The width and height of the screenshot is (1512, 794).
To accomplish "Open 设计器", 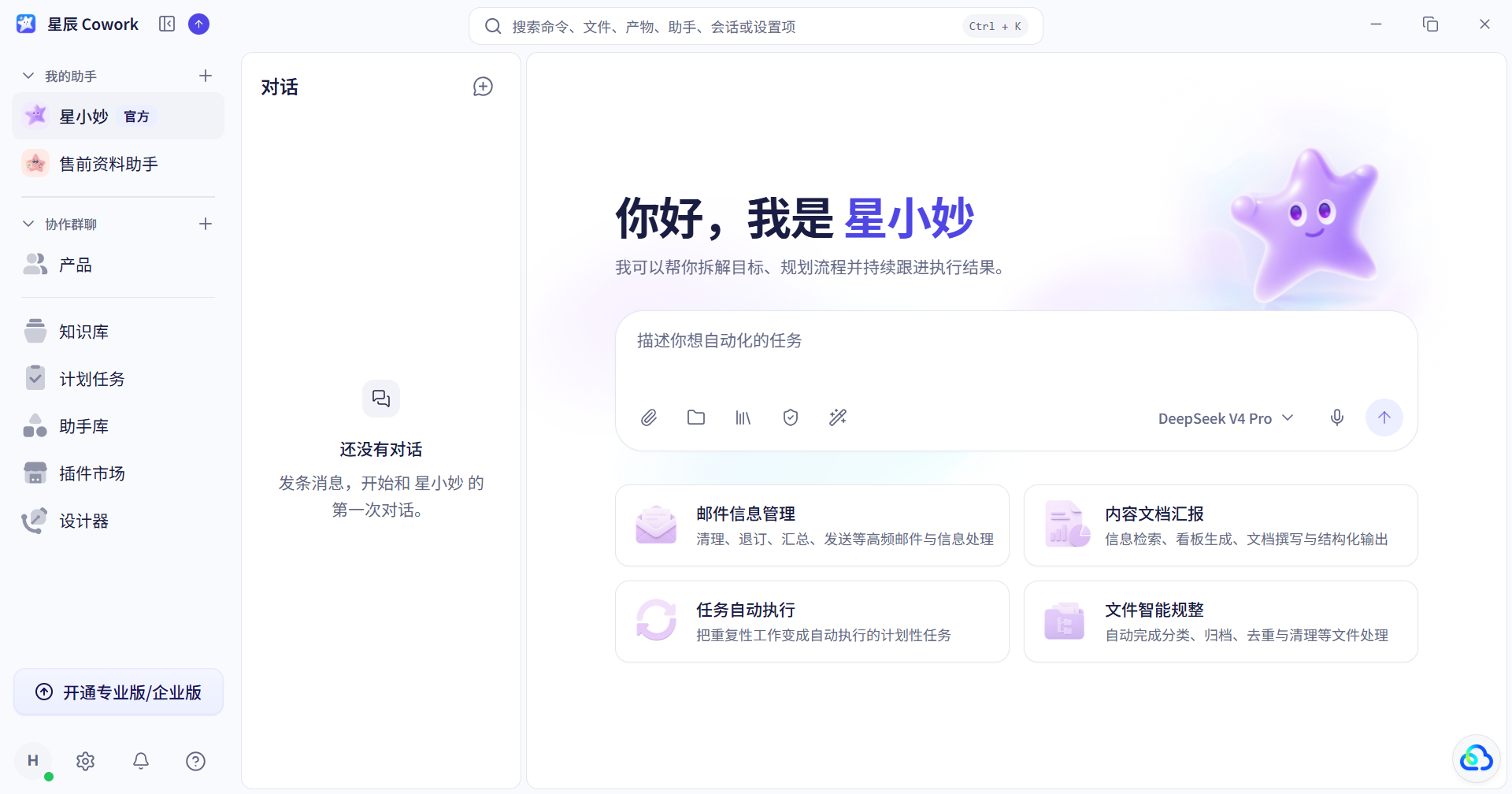I will coord(118,521).
